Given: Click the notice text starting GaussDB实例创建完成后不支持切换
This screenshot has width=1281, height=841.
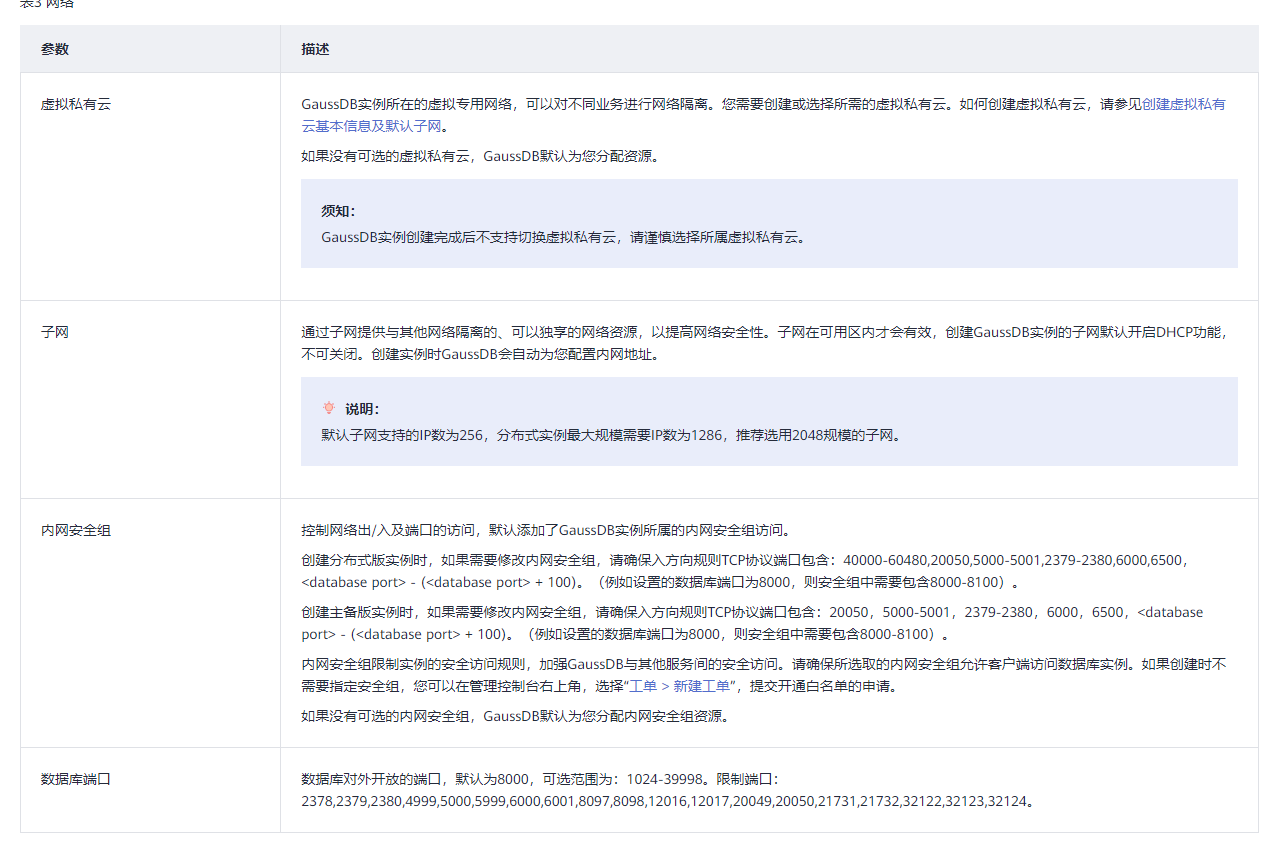Looking at the screenshot, I should point(563,238).
